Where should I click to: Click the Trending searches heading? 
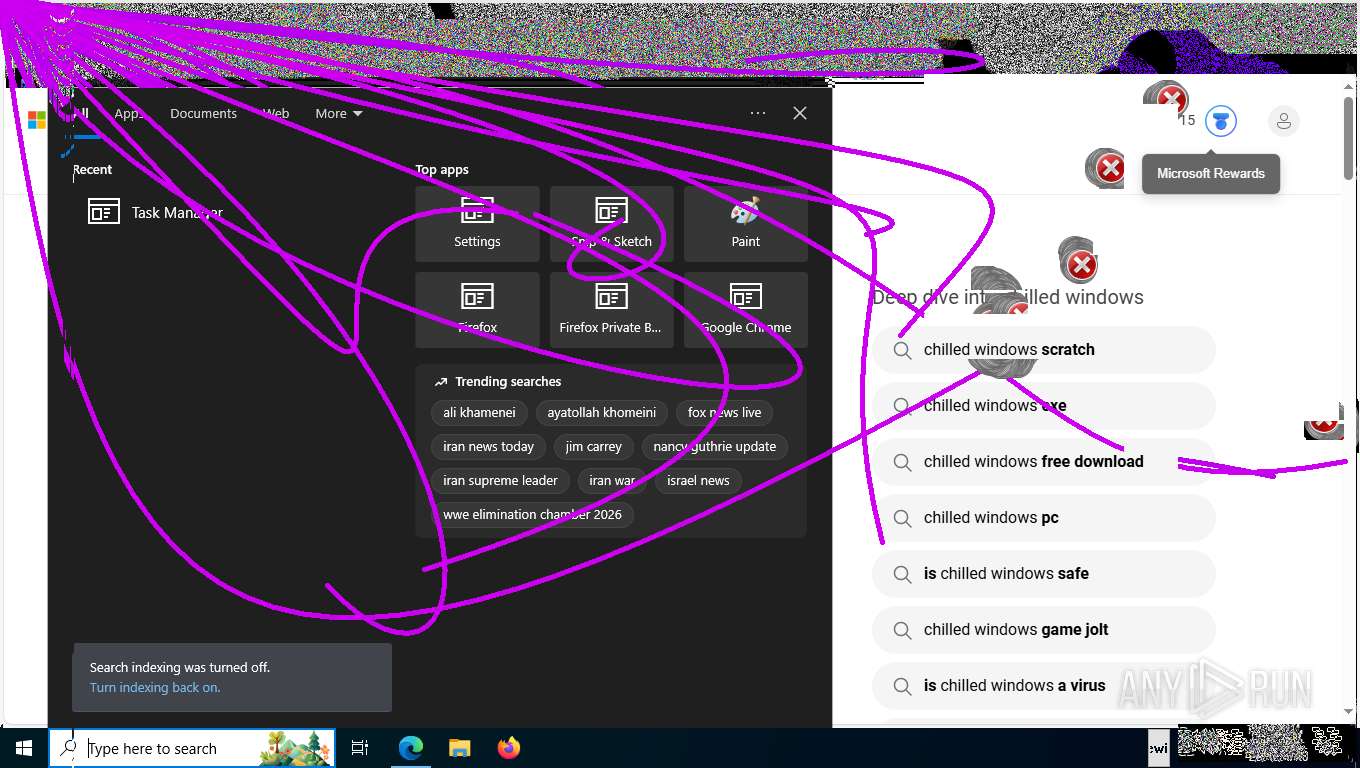508,382
